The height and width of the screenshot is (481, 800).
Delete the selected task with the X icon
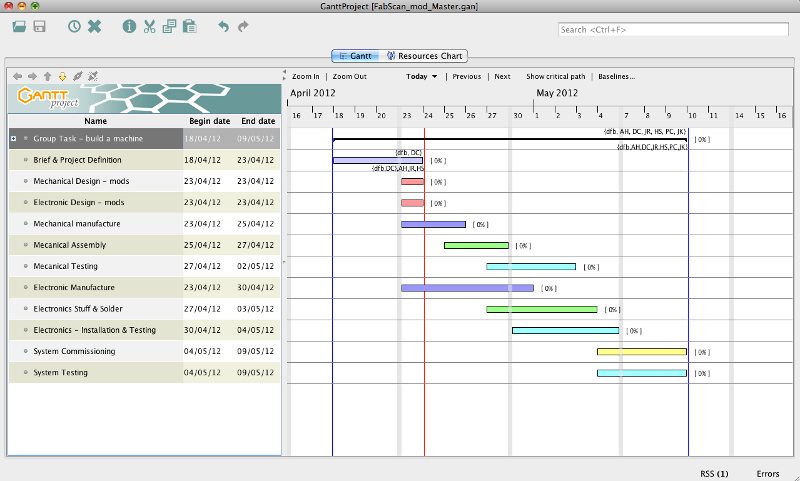tap(94, 26)
